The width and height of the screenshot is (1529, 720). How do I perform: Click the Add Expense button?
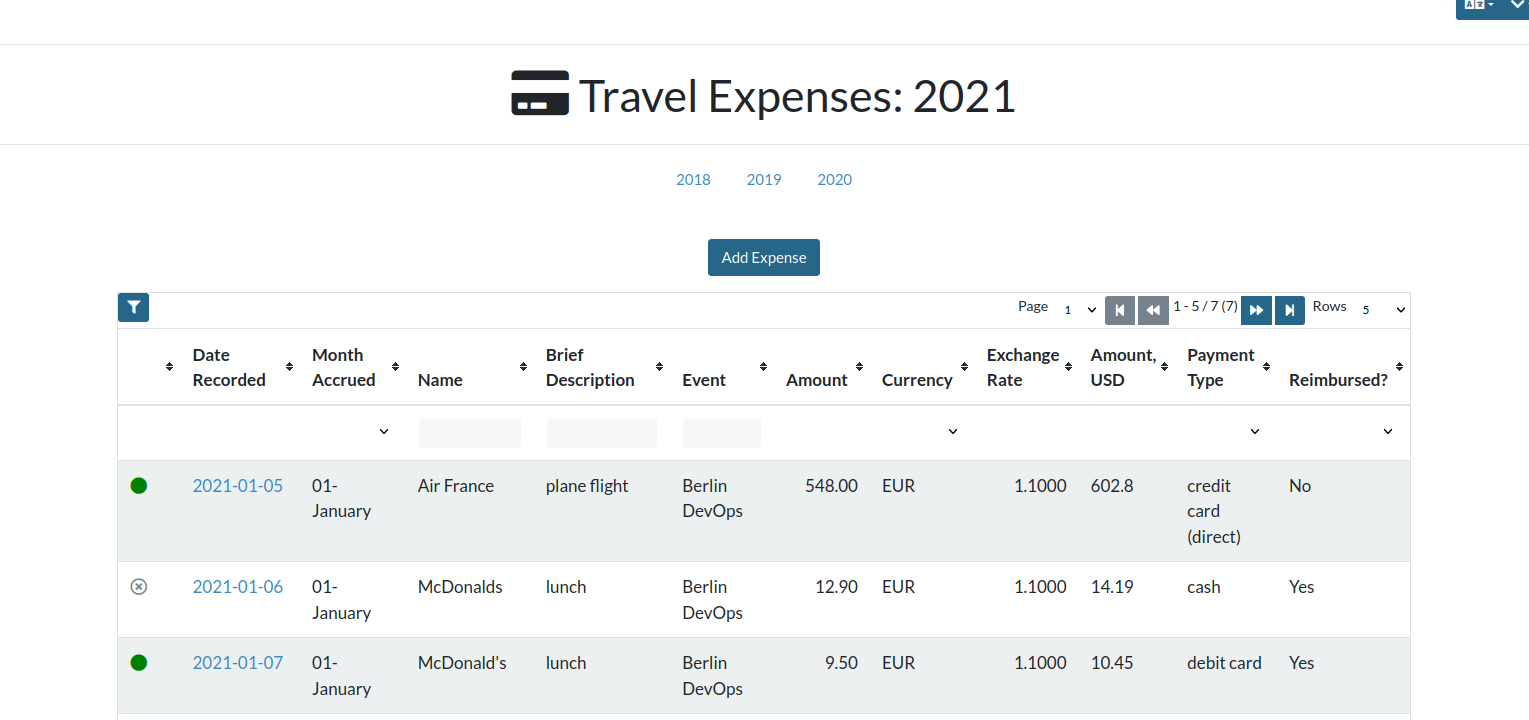764,257
